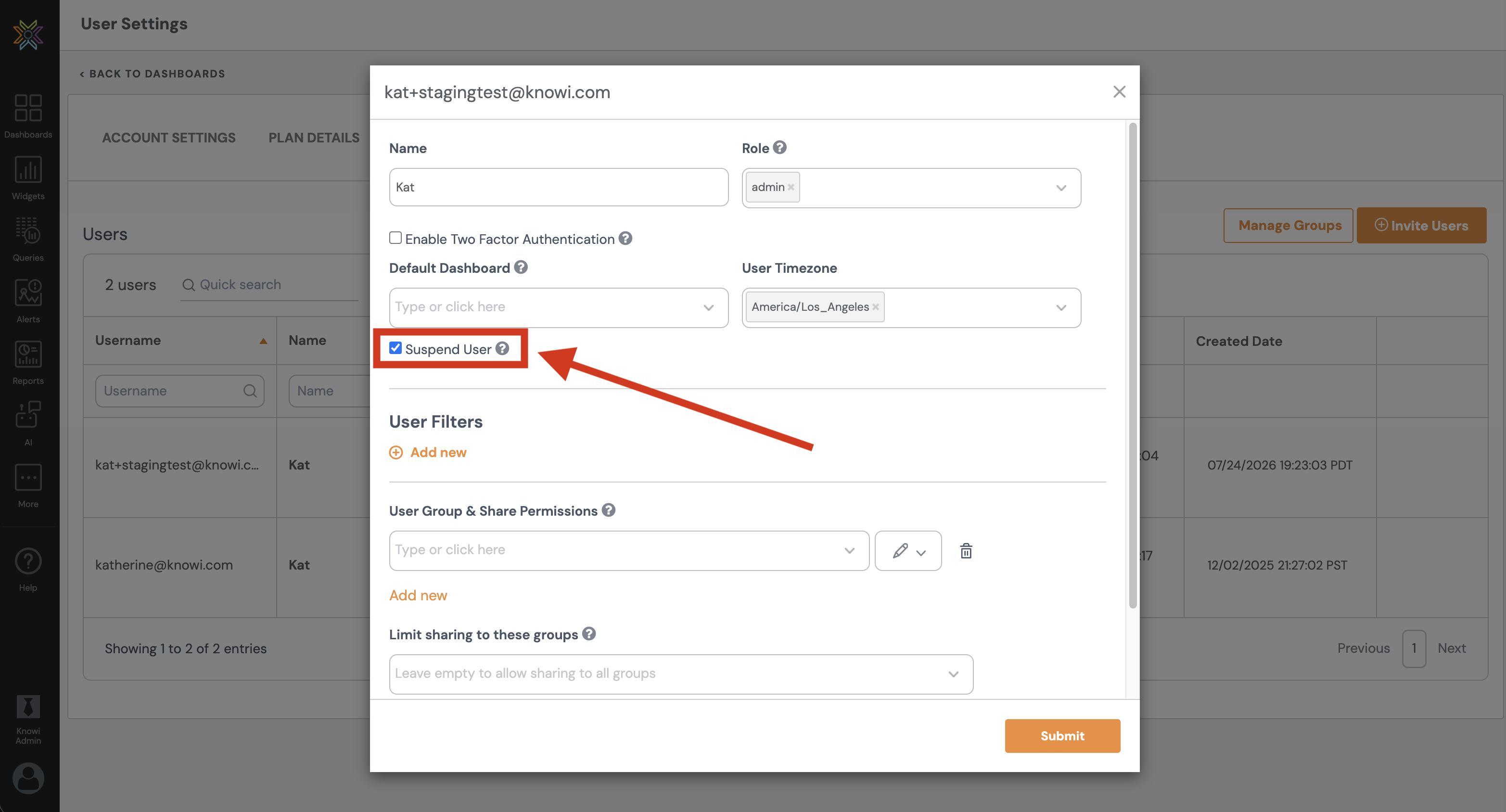Open the user group selection dropdown
Screen dimensions: 1506x812
pyautogui.click(x=629, y=551)
